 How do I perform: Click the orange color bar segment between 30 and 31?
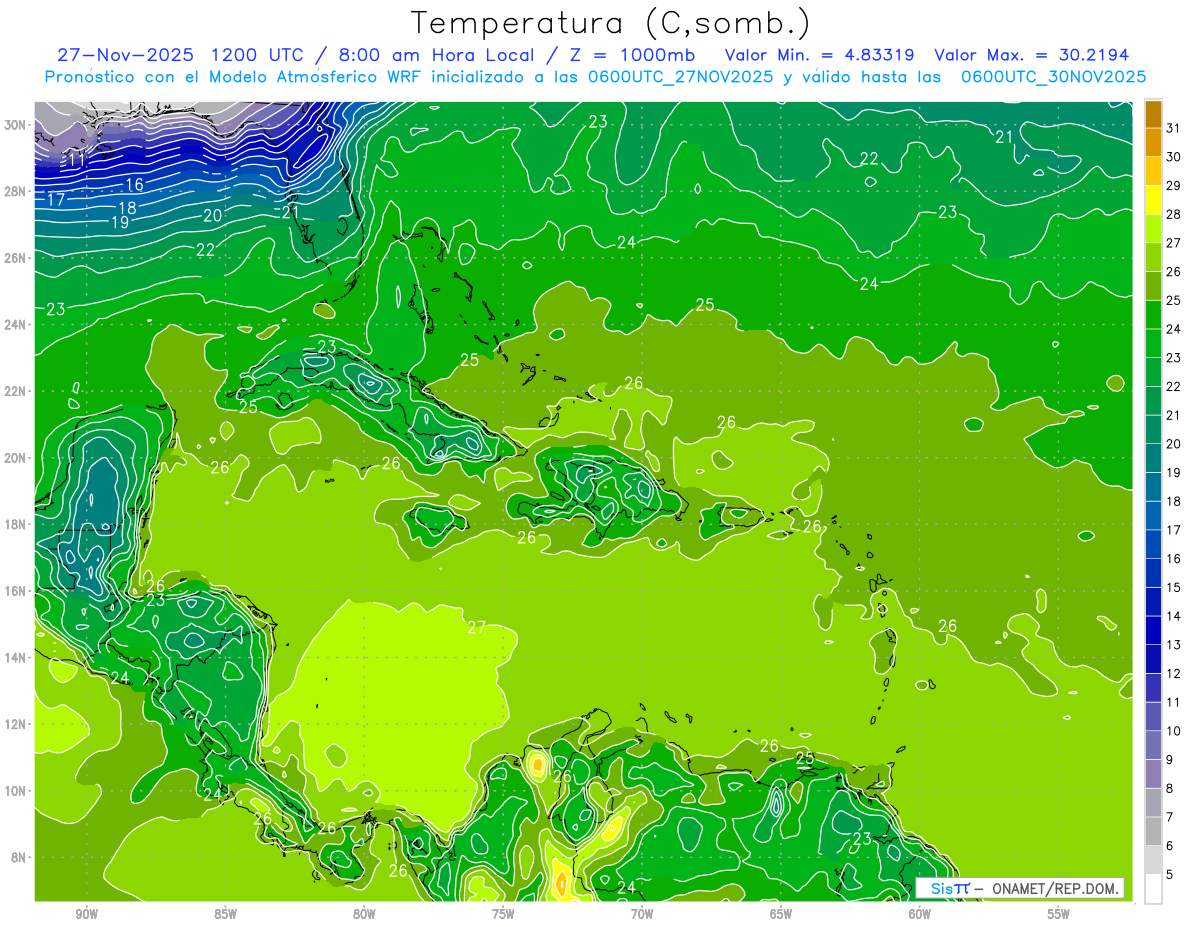[x=1153, y=142]
